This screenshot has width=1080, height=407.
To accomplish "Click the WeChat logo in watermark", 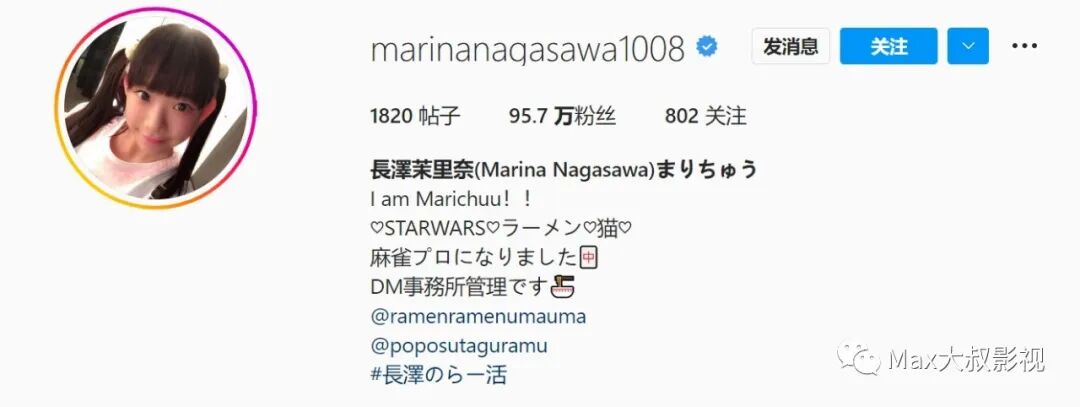I will [858, 359].
